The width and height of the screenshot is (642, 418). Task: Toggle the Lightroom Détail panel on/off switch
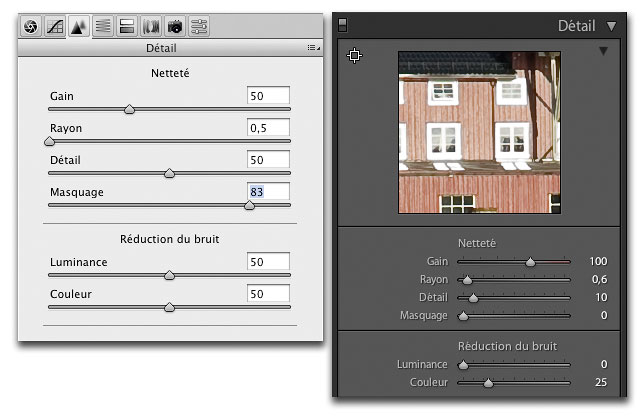point(343,25)
